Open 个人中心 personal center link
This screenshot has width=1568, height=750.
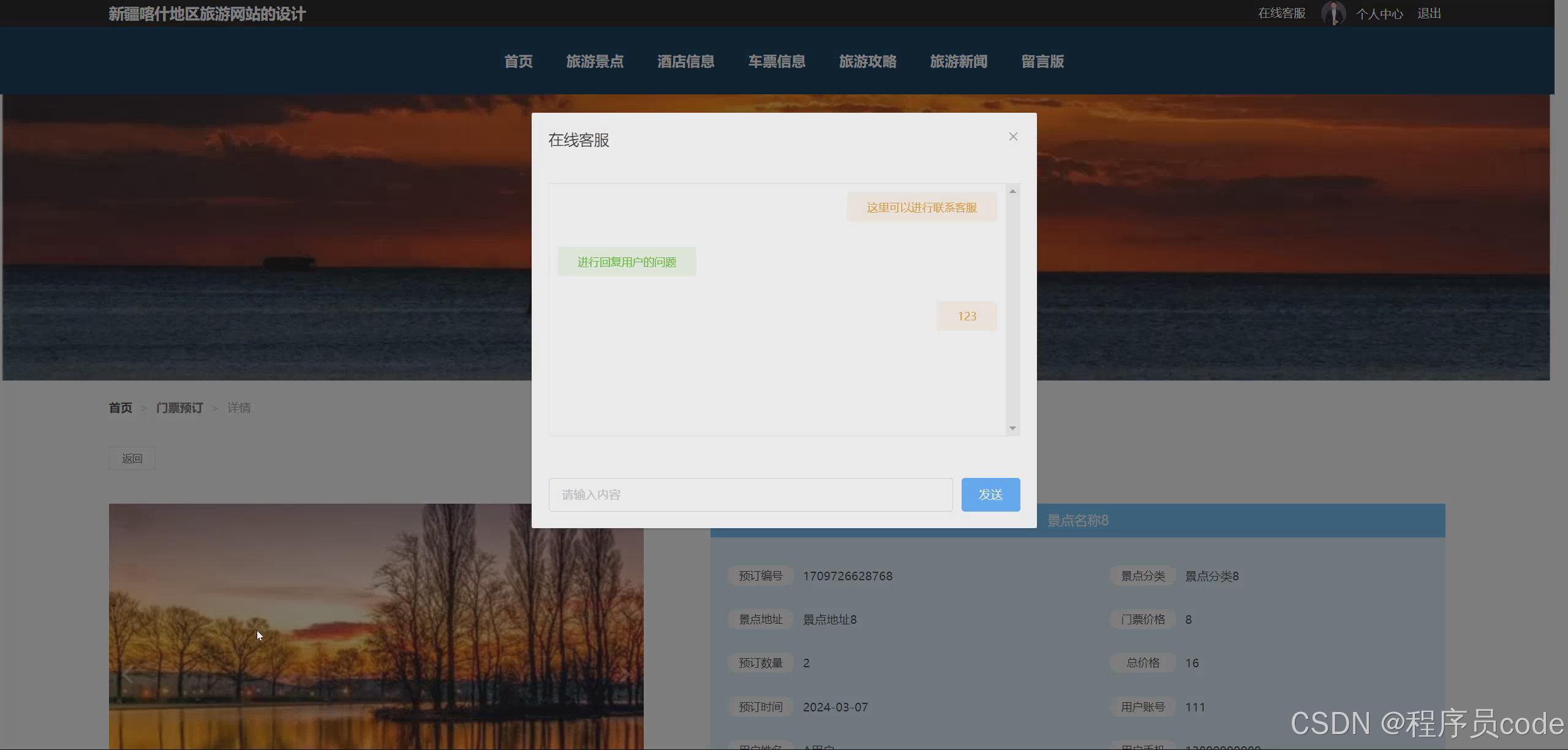click(x=1379, y=14)
